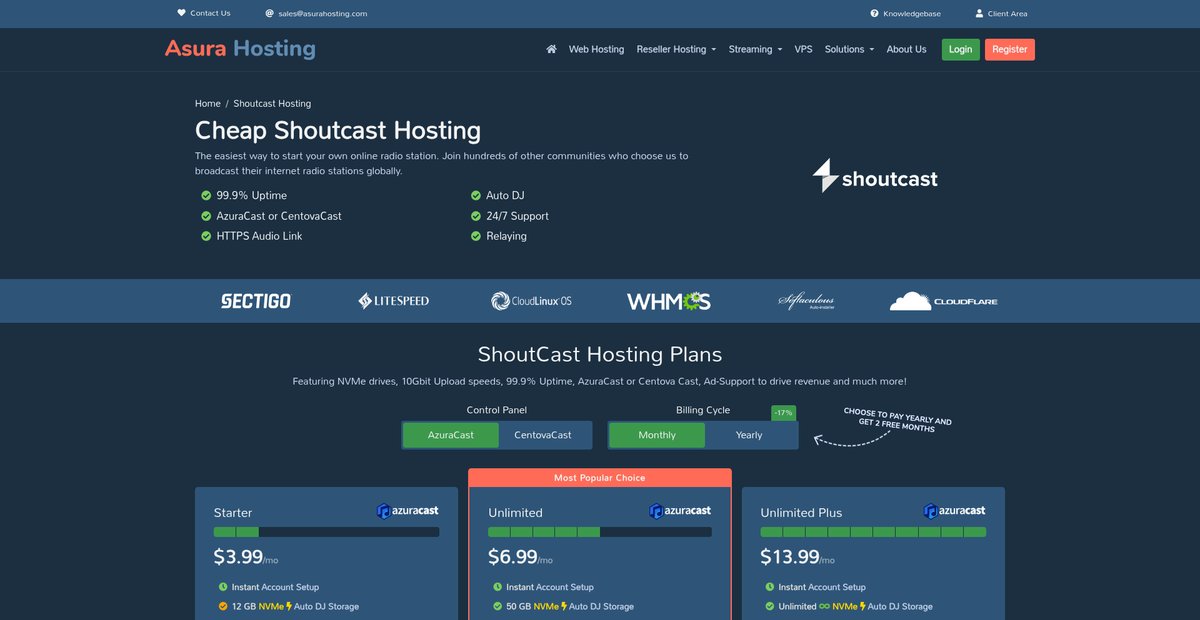The width and height of the screenshot is (1200, 620).
Task: Click the Register button
Action: pyautogui.click(x=1009, y=49)
